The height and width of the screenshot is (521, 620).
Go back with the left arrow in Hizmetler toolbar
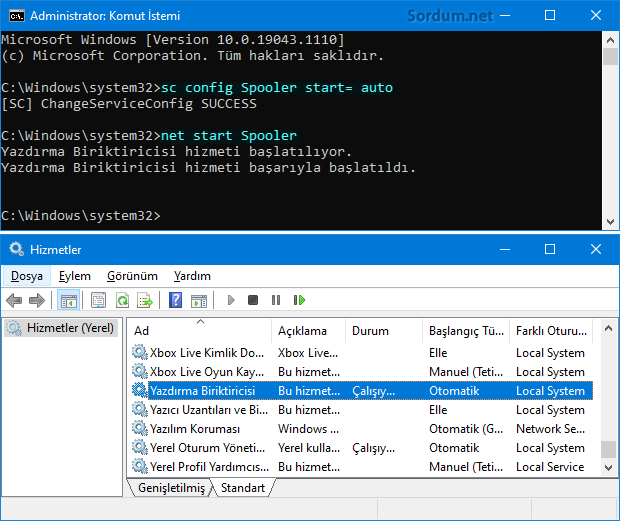coord(14,300)
